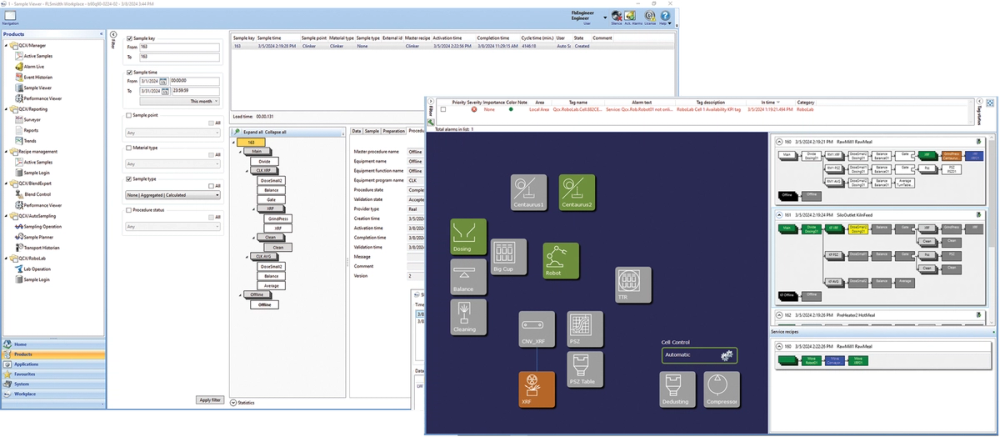Open the FlsEngineer user dropdown arrow

pos(605,17)
